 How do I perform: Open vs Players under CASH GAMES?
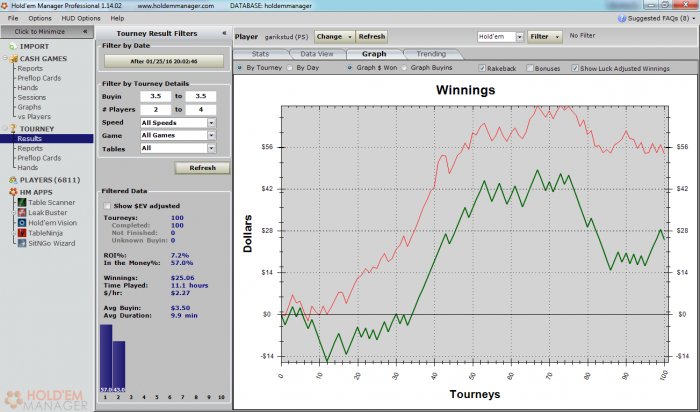[34, 117]
